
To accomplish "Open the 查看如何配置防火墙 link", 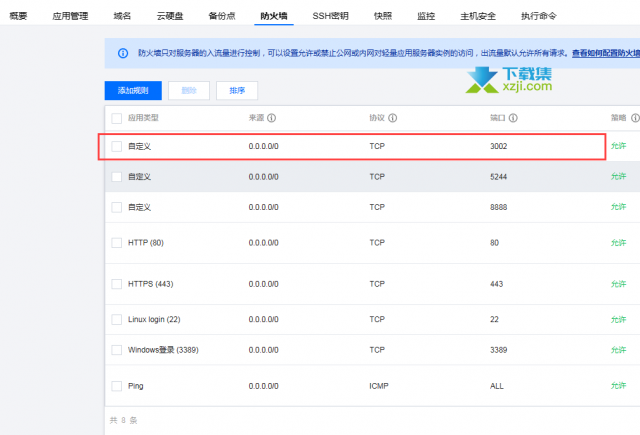I will point(606,53).
